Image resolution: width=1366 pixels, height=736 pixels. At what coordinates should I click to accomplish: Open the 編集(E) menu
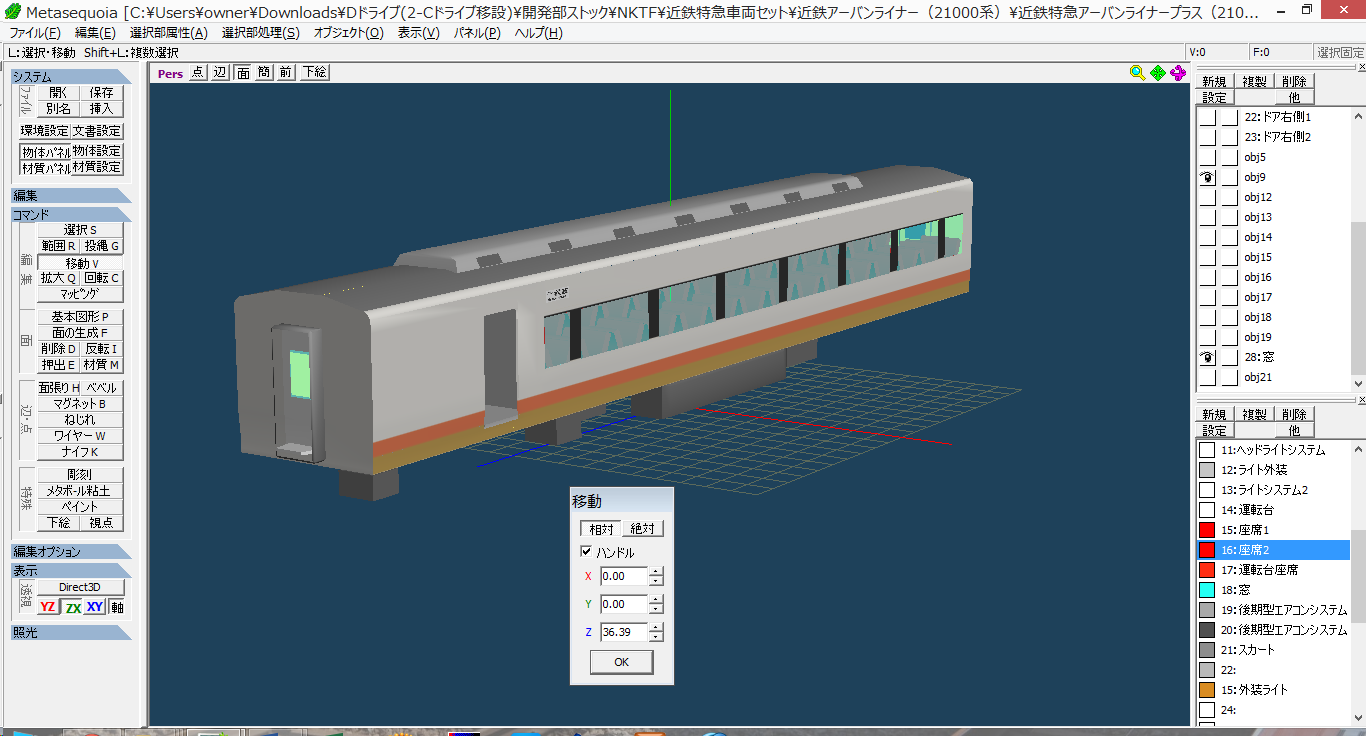pos(96,33)
